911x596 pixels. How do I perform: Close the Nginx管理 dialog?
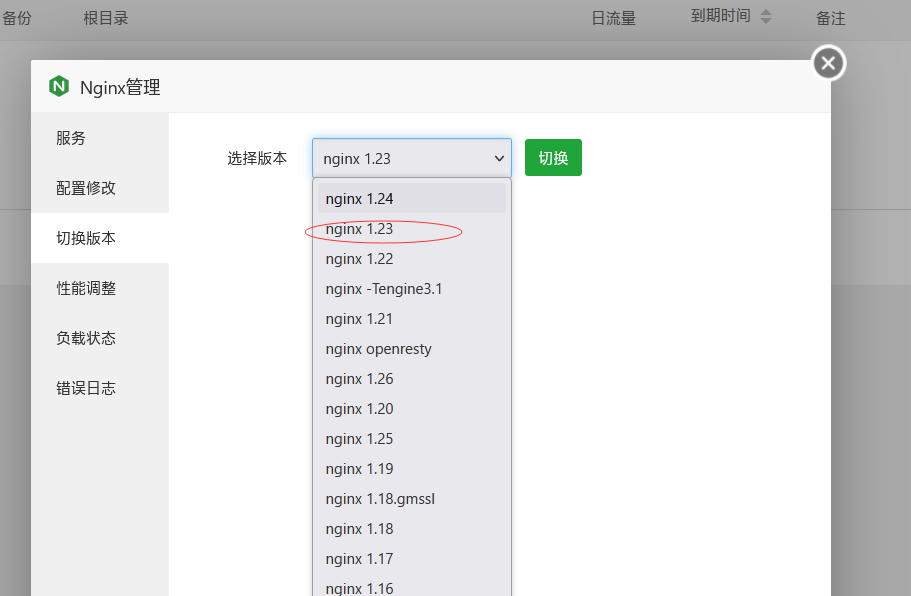coord(828,63)
